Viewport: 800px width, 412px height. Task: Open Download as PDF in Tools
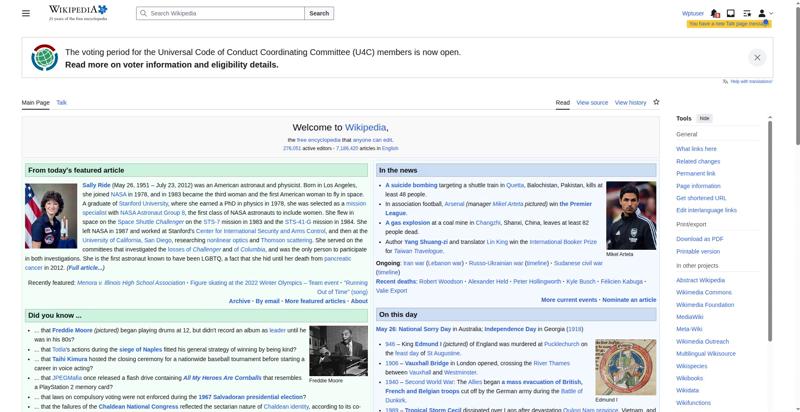(699, 239)
